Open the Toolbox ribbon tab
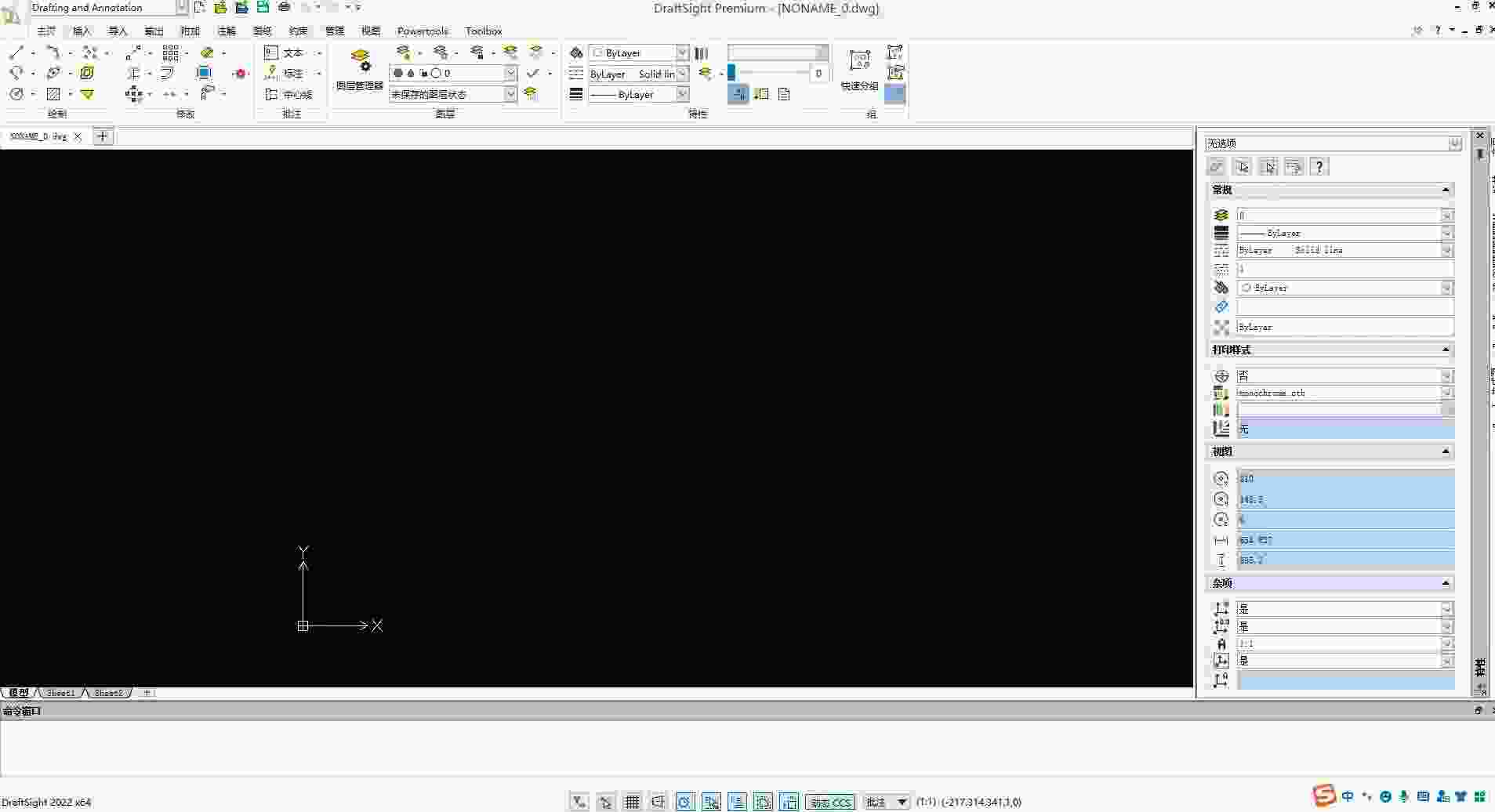 pos(483,31)
